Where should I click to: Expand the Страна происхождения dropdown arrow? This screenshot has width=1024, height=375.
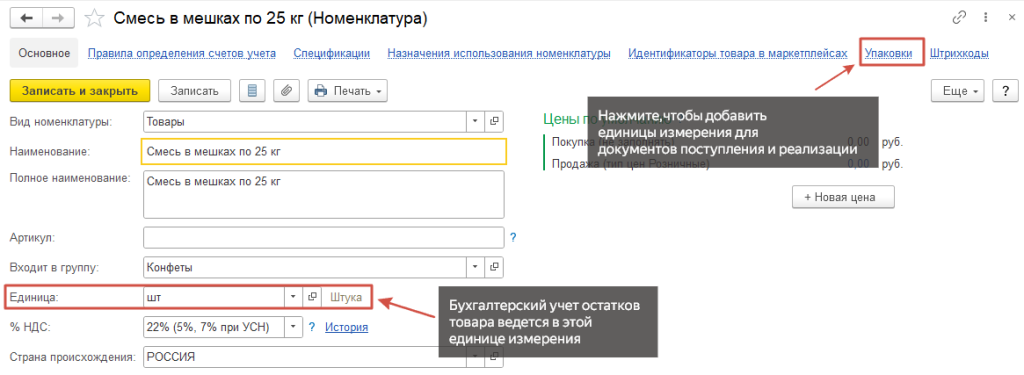(475, 357)
